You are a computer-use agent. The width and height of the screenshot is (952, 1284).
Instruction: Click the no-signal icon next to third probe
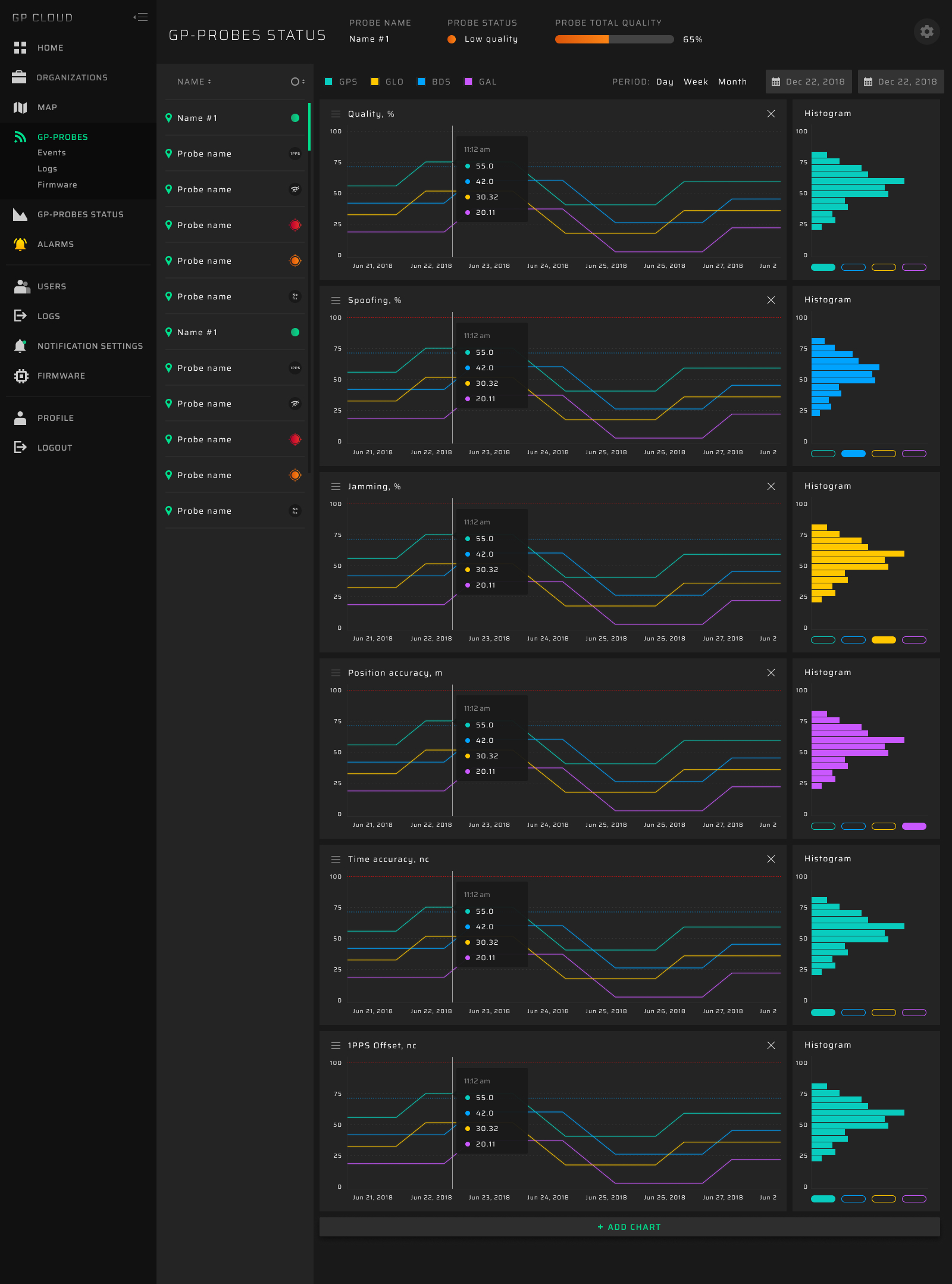tap(295, 189)
